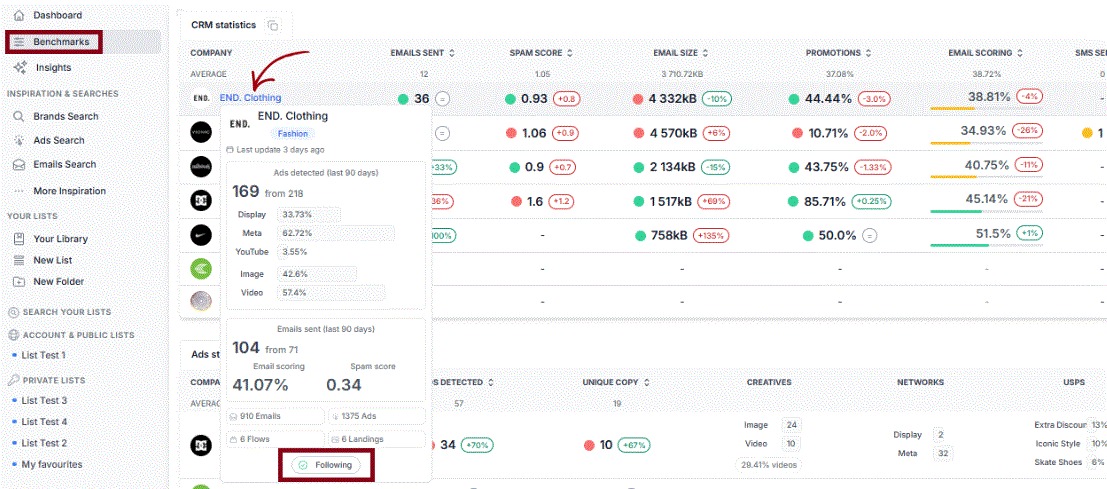Click the 36 emails sent value

click(421, 99)
